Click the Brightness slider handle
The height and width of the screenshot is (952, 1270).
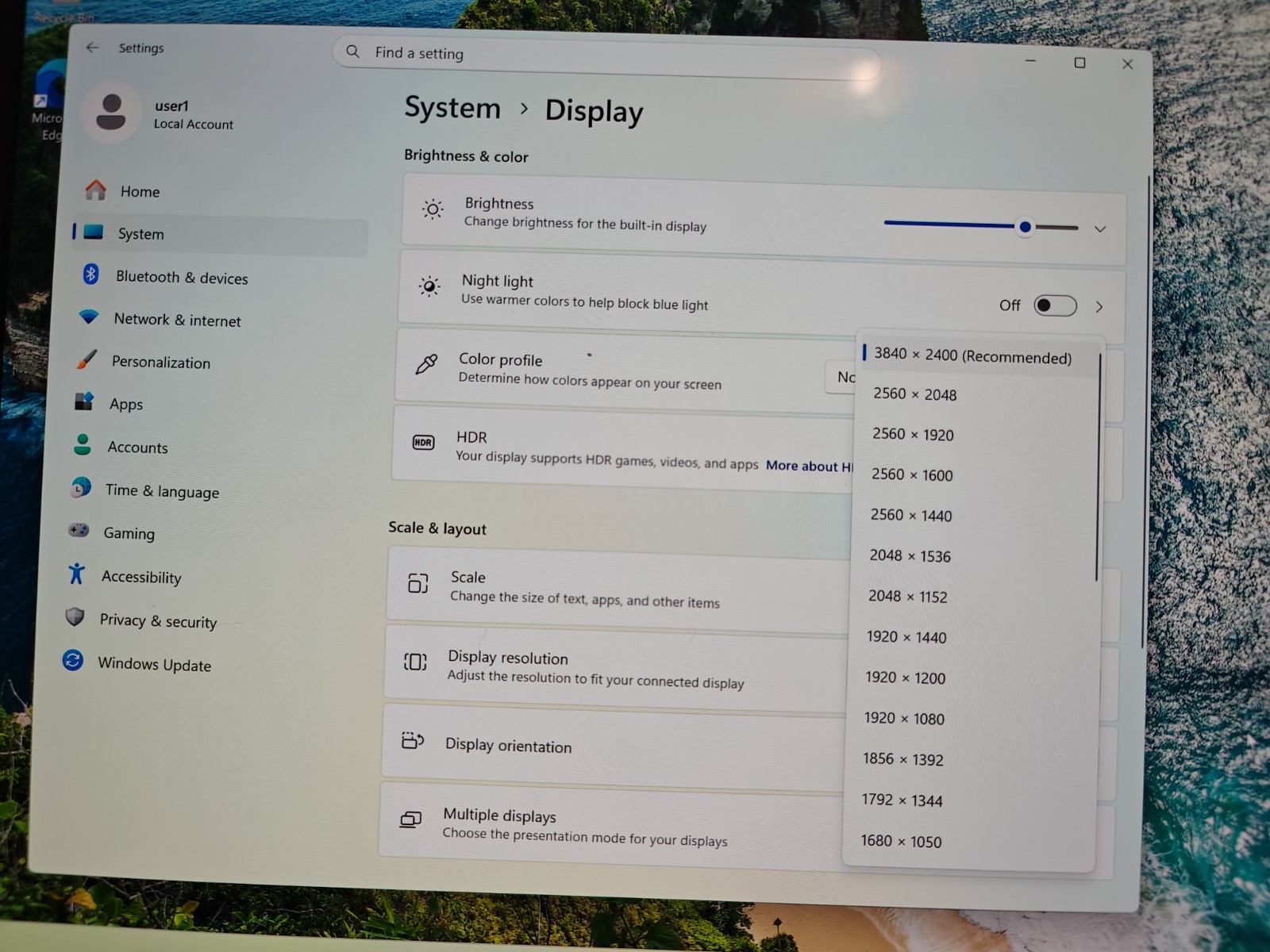click(1026, 227)
